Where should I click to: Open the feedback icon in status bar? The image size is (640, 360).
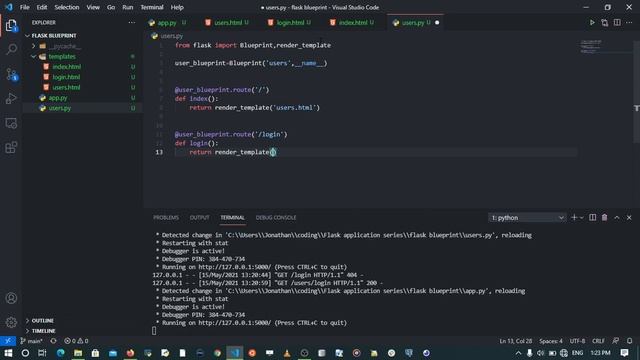[x=616, y=341]
